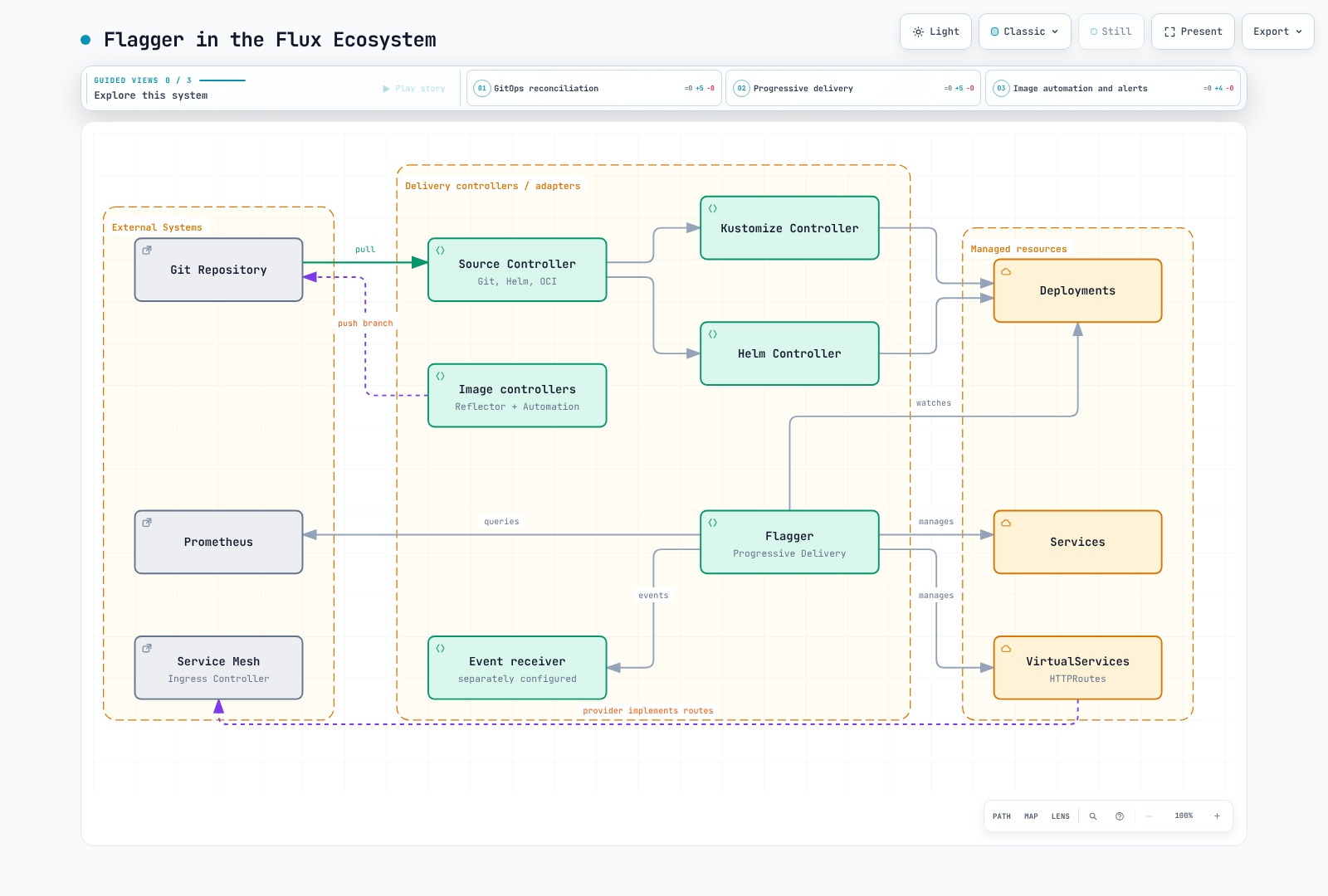This screenshot has height=896, width=1328.
Task: Switch to Light theme
Action: (935, 32)
